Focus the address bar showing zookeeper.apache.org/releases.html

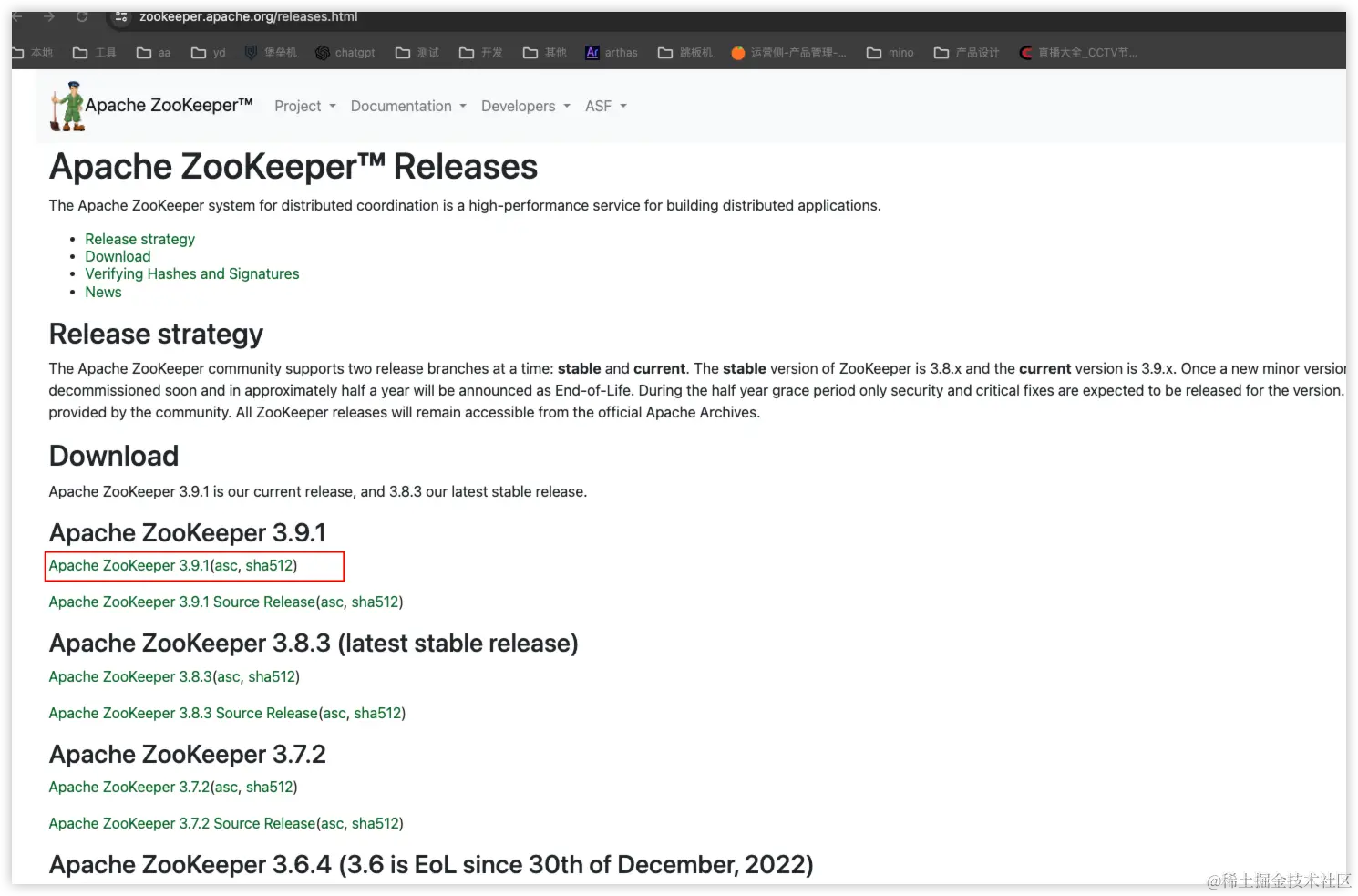(x=248, y=17)
